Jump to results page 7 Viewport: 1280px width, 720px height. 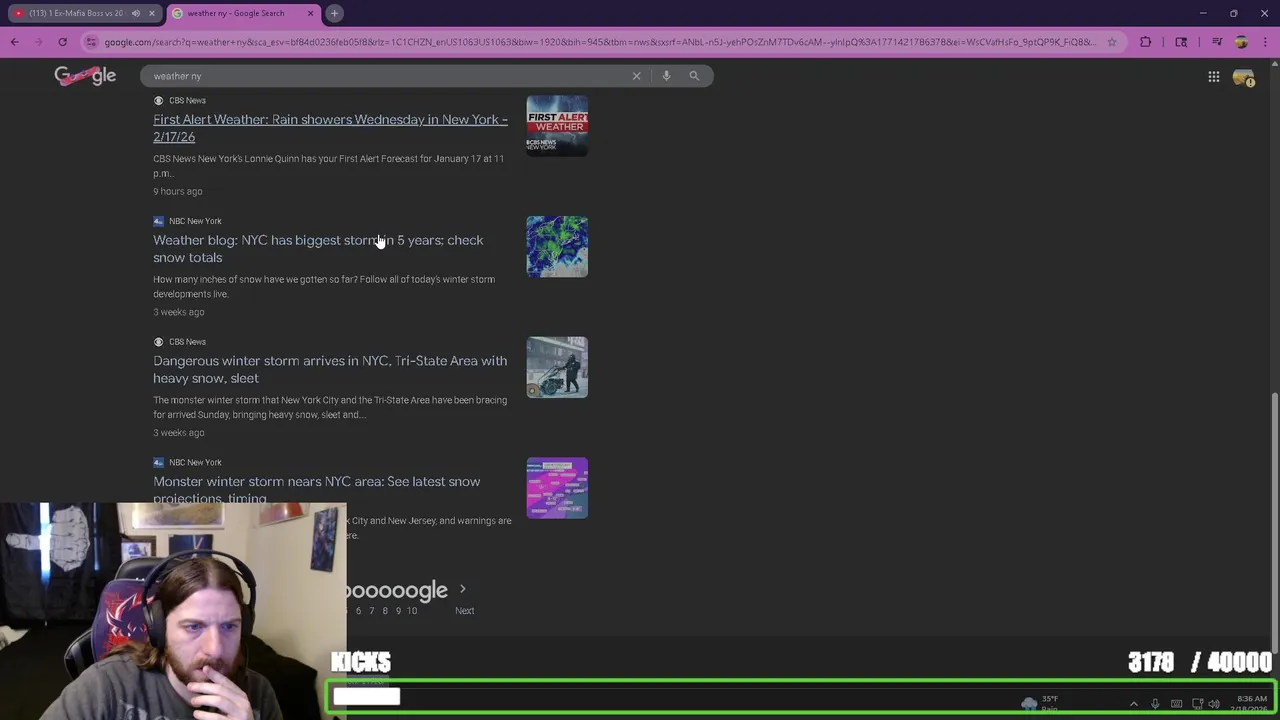coord(372,610)
